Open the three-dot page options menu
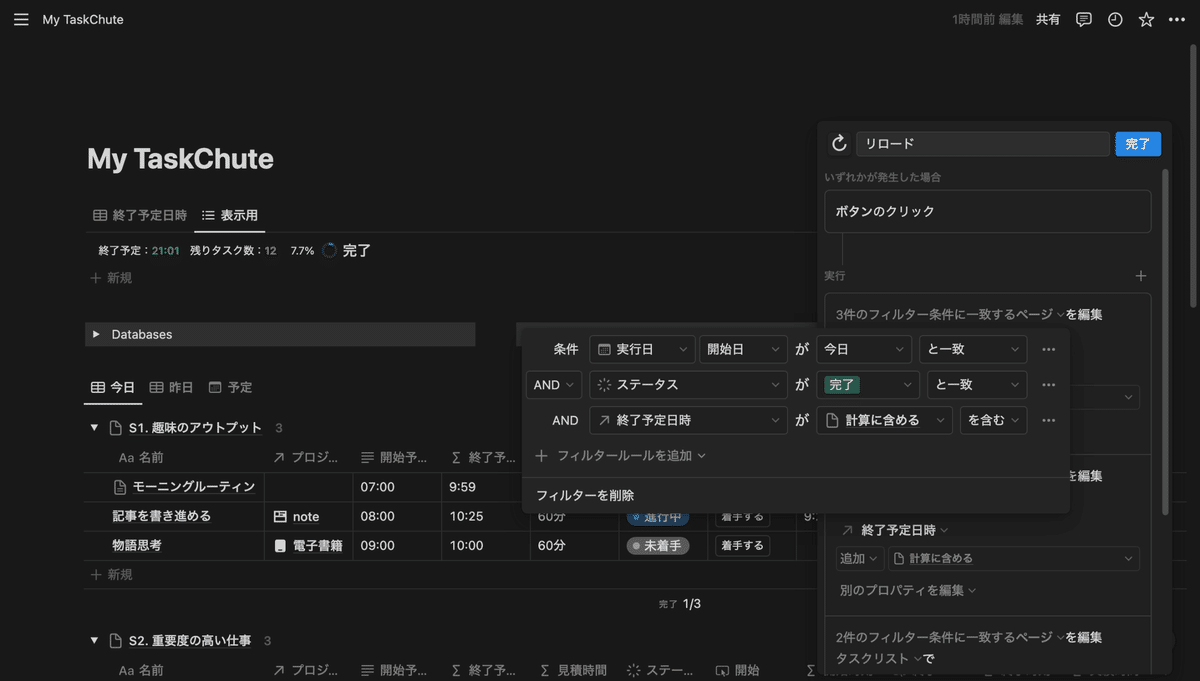Viewport: 1200px width, 681px height. [x=1177, y=19]
